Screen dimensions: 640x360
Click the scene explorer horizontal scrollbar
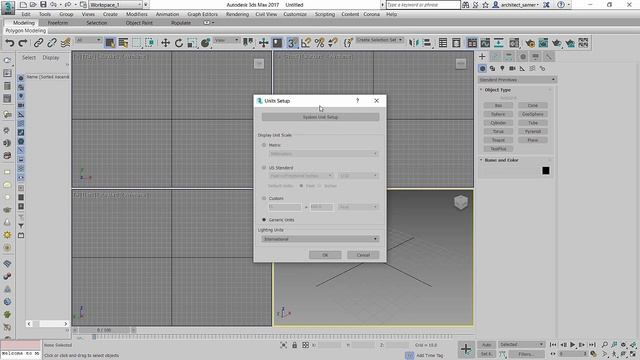coord(47,324)
